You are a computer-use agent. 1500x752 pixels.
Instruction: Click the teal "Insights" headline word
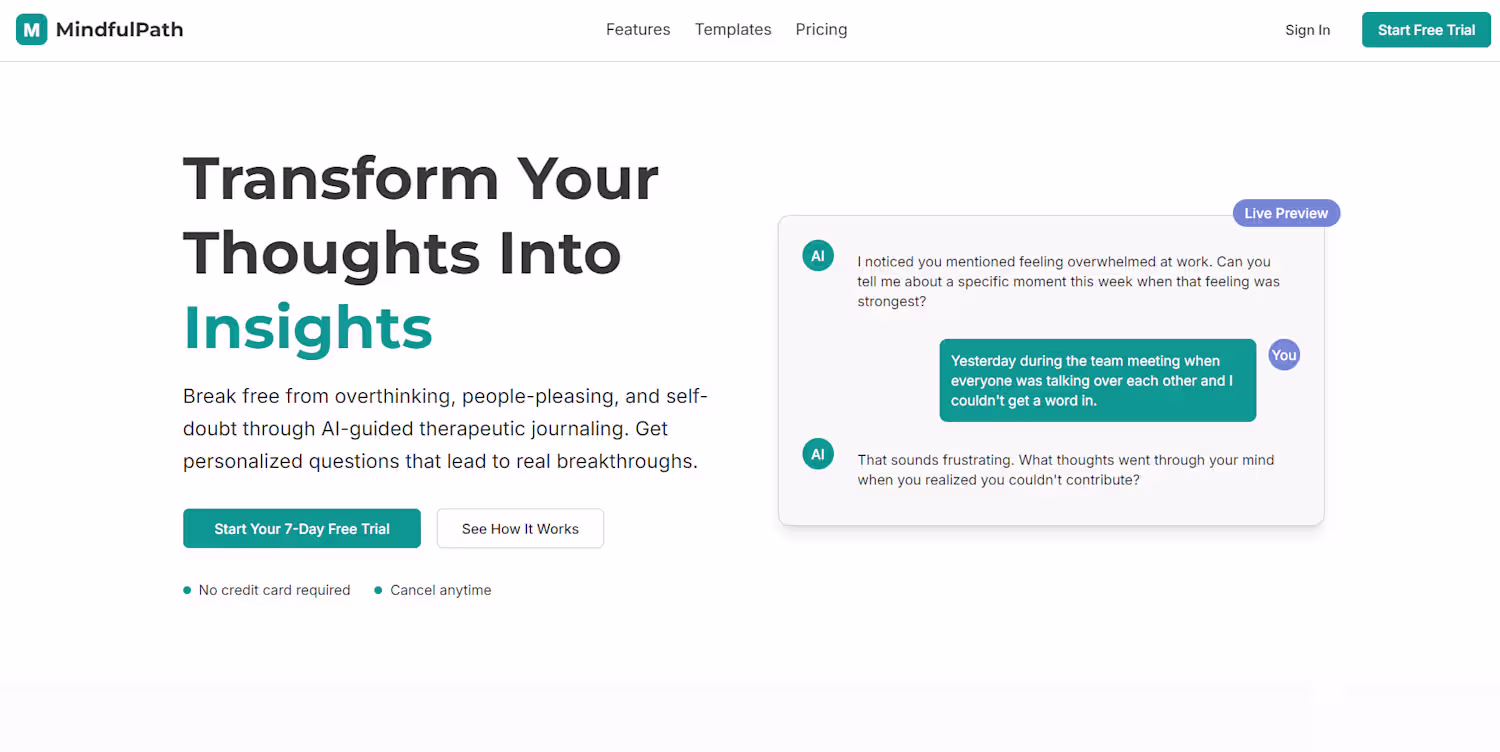tap(308, 327)
